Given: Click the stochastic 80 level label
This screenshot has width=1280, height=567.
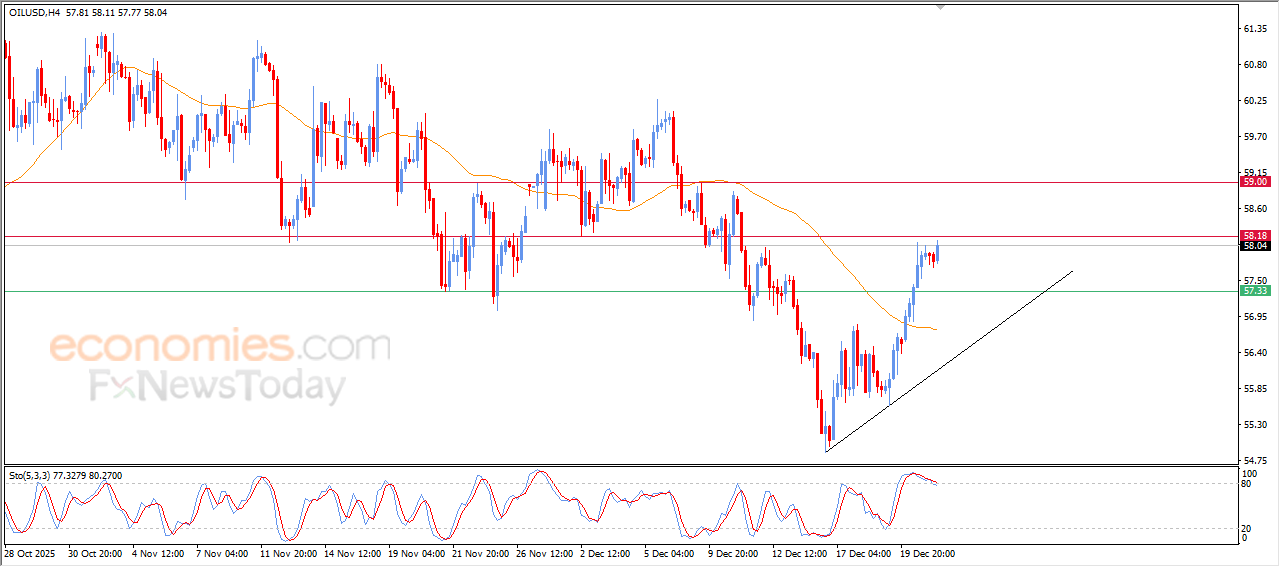Looking at the screenshot, I should pos(1246,484).
